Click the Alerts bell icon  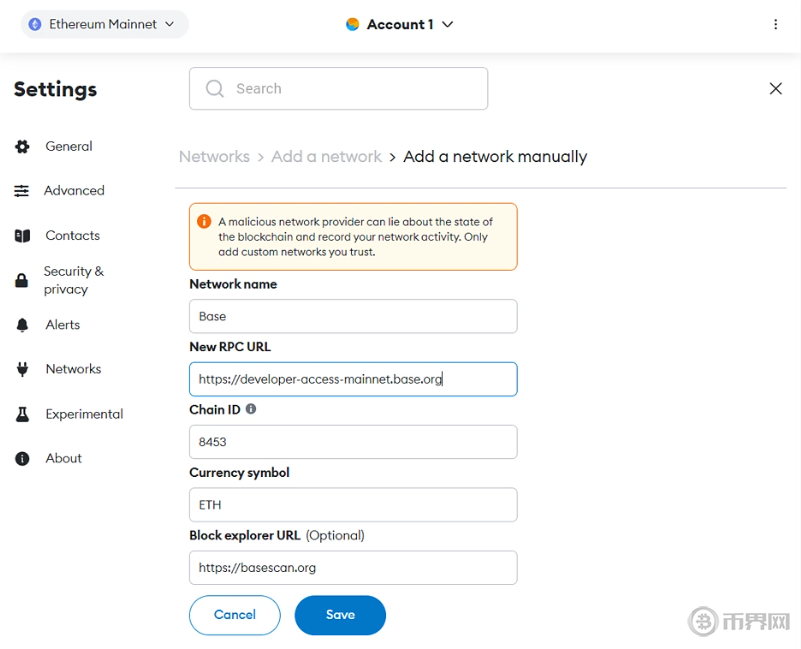22,325
